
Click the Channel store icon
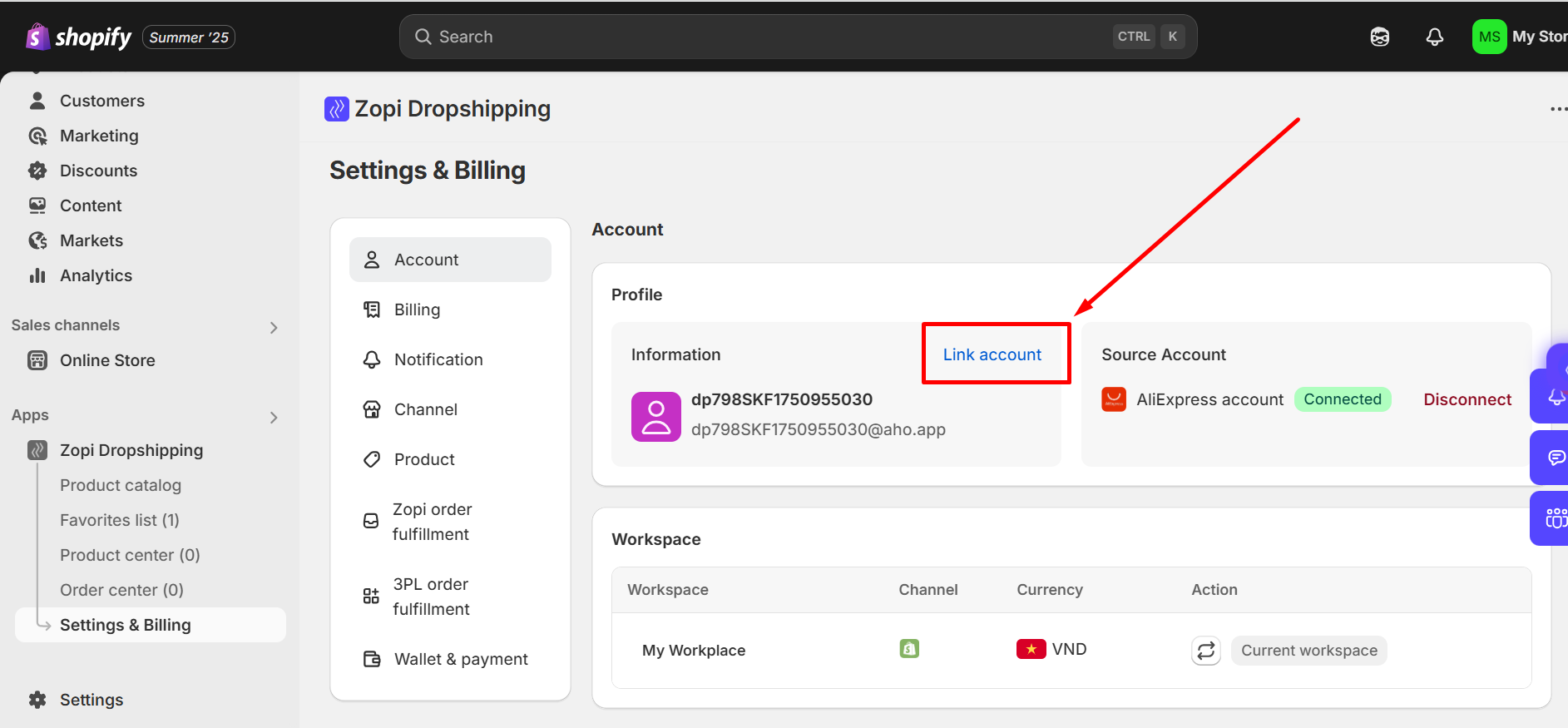pos(372,409)
